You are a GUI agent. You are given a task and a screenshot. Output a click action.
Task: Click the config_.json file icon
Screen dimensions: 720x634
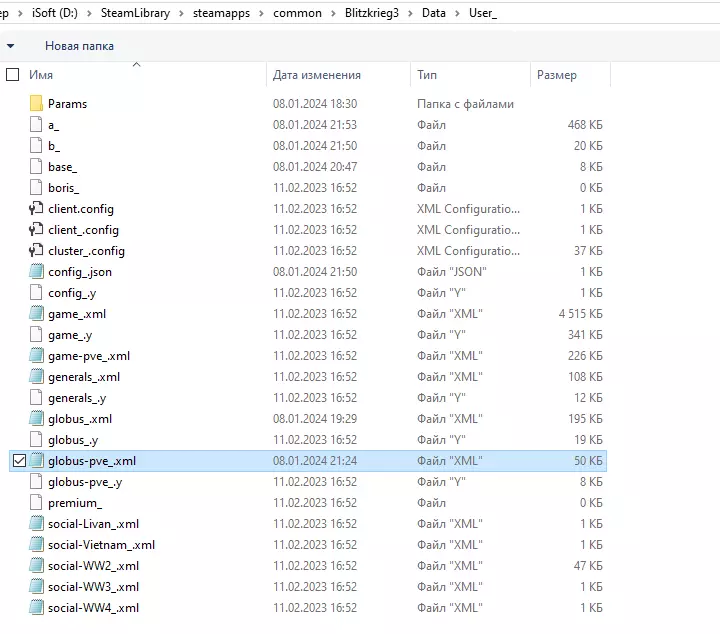tap(36, 271)
